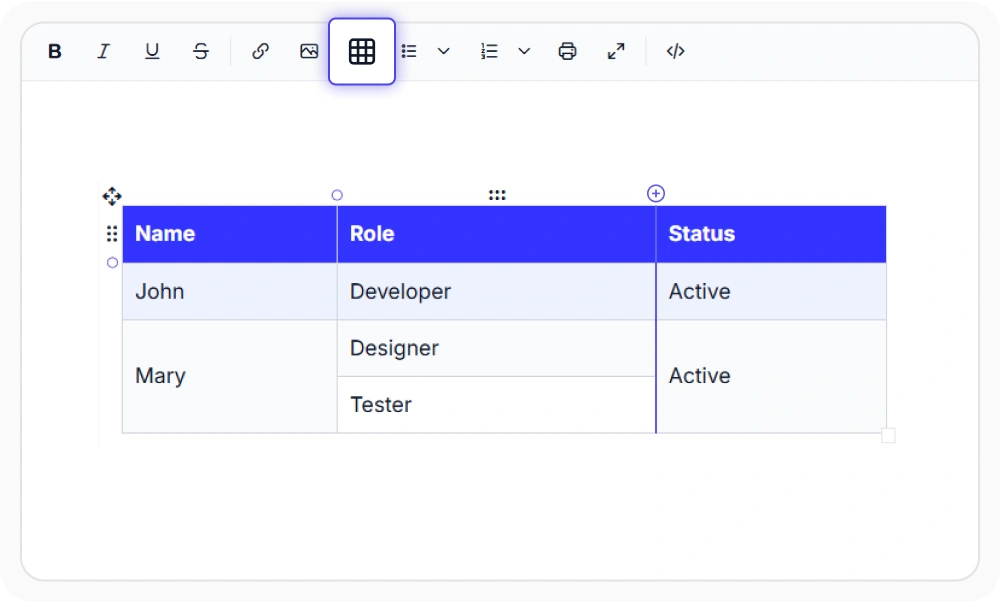Screen dimensions: 1000x602
Task: Click the table resize handle at bottom corner
Action: tap(888, 435)
